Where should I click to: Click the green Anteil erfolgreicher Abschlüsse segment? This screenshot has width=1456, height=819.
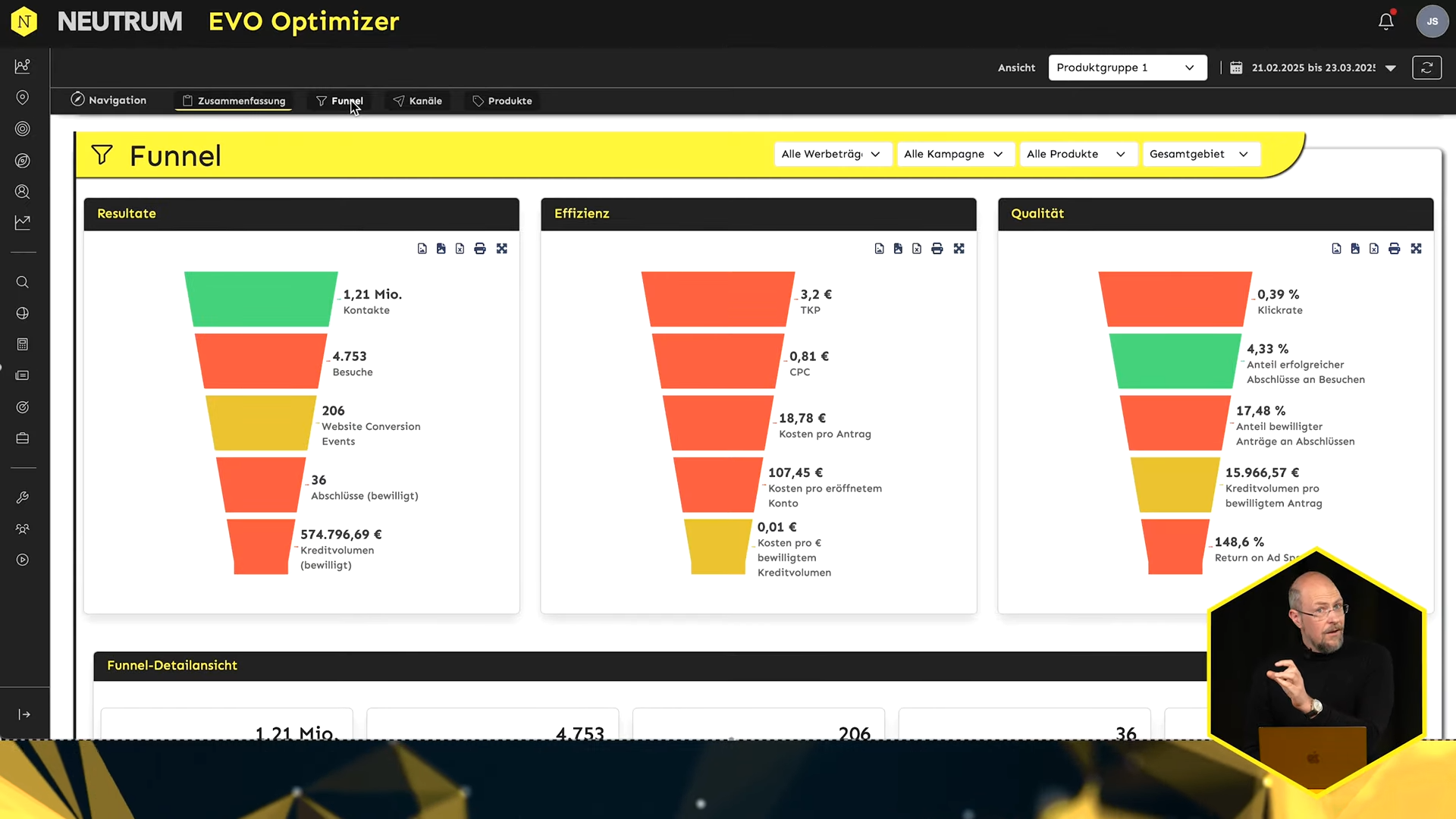(x=1175, y=361)
